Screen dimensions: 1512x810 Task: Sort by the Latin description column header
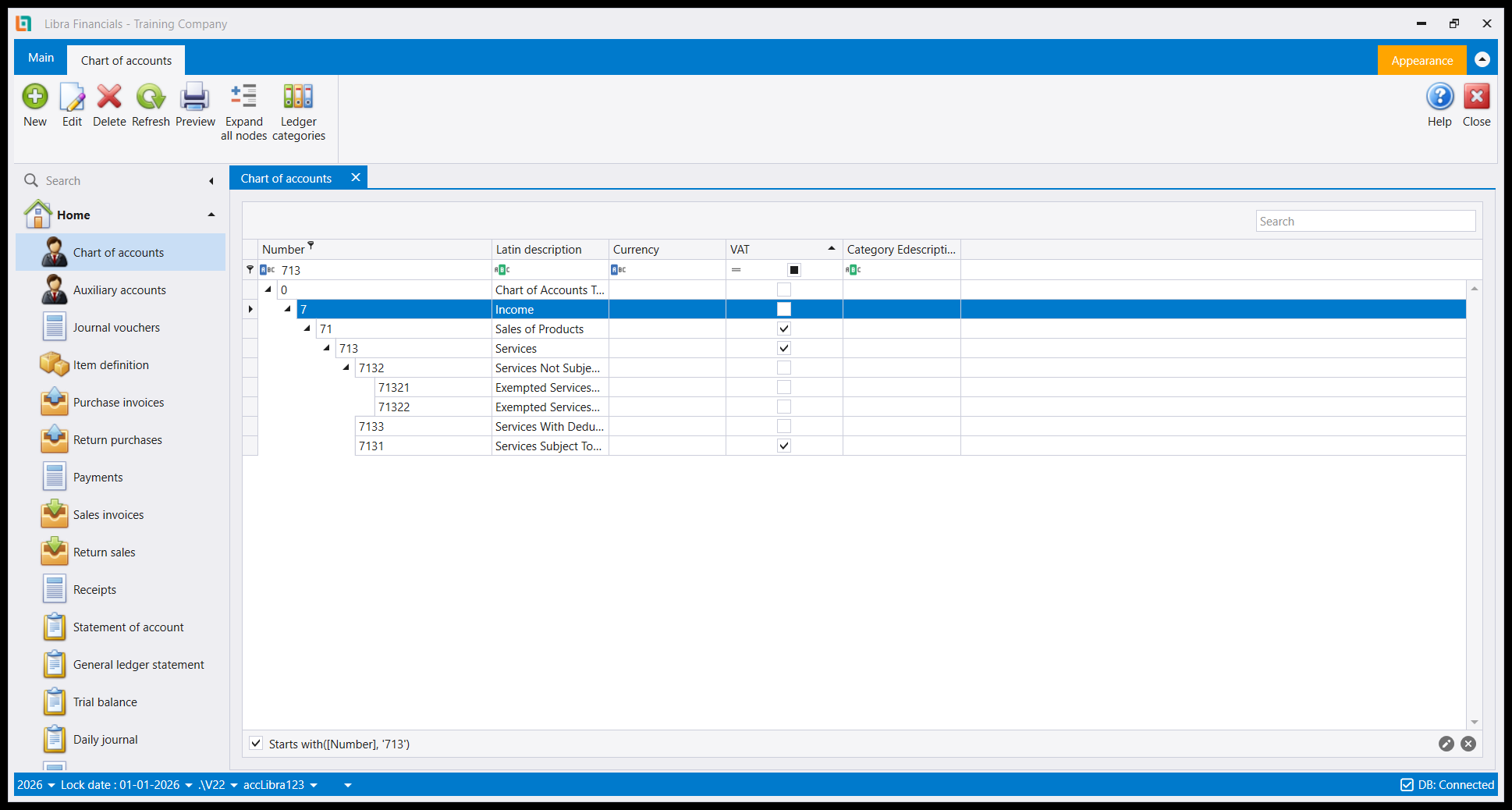[550, 250]
